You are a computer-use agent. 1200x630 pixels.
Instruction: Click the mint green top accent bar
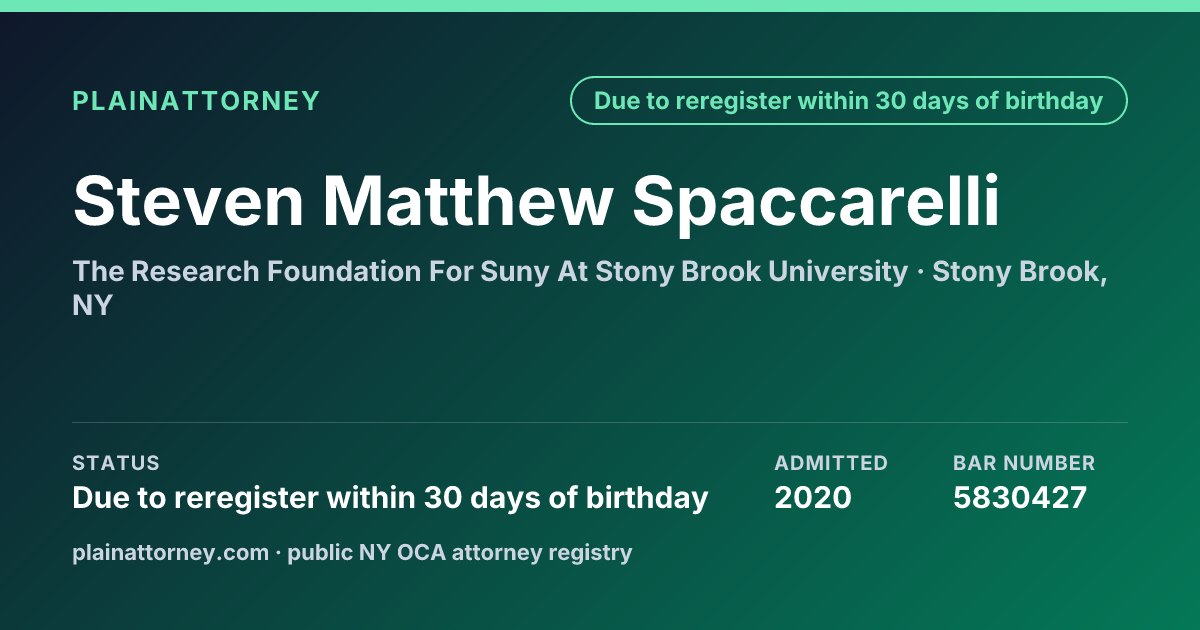(x=600, y=6)
